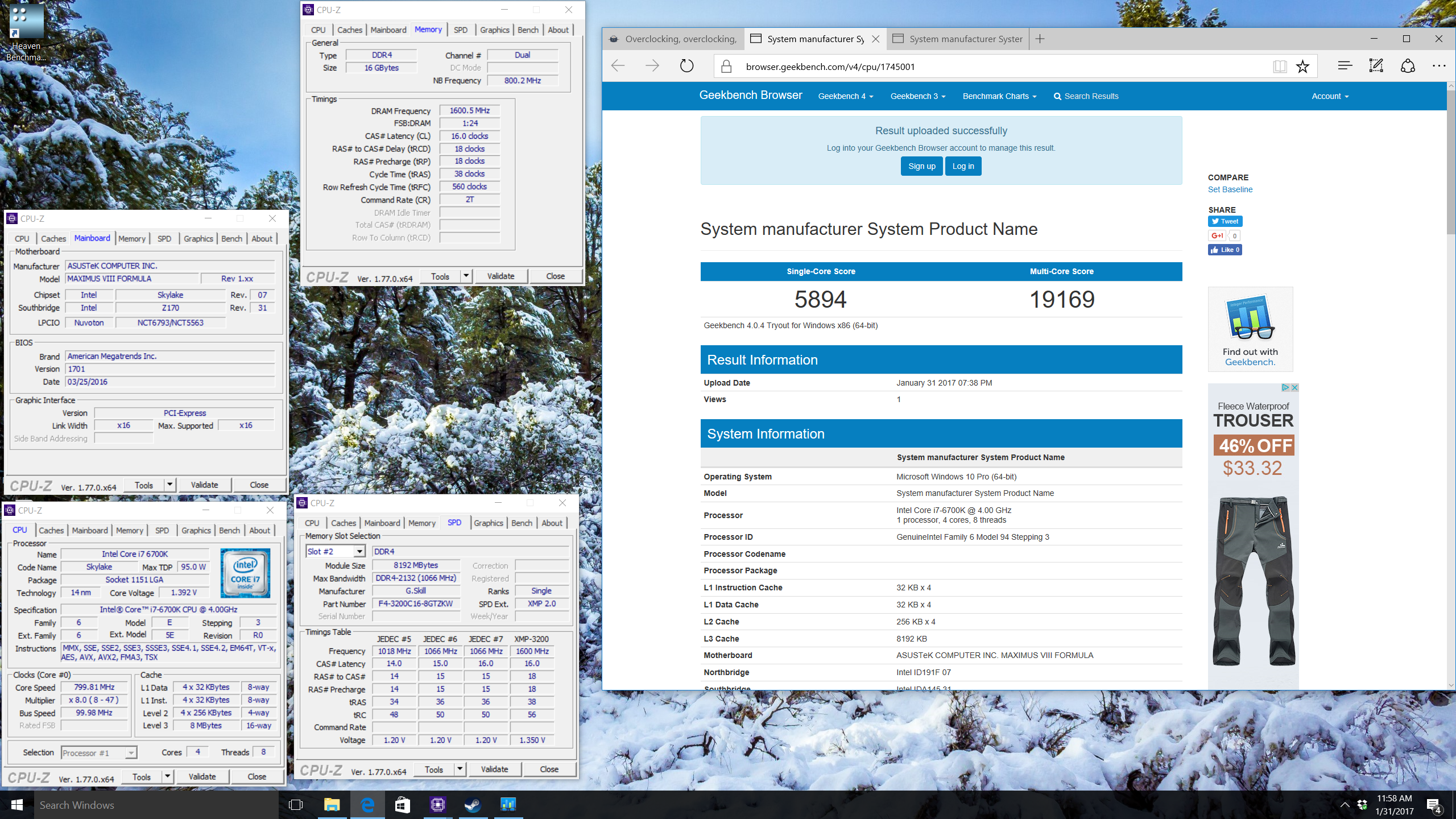Open Edge Hub menu

click(1345, 67)
